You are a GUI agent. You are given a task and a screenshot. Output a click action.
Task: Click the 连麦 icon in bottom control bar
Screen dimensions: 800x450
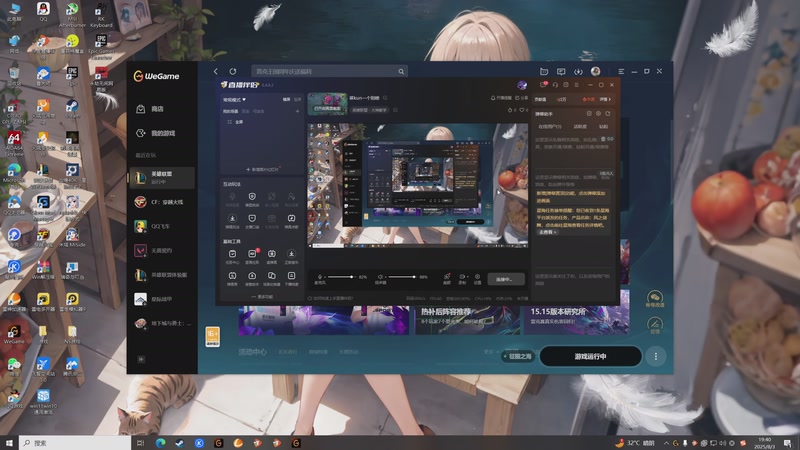pyautogui.click(x=447, y=279)
